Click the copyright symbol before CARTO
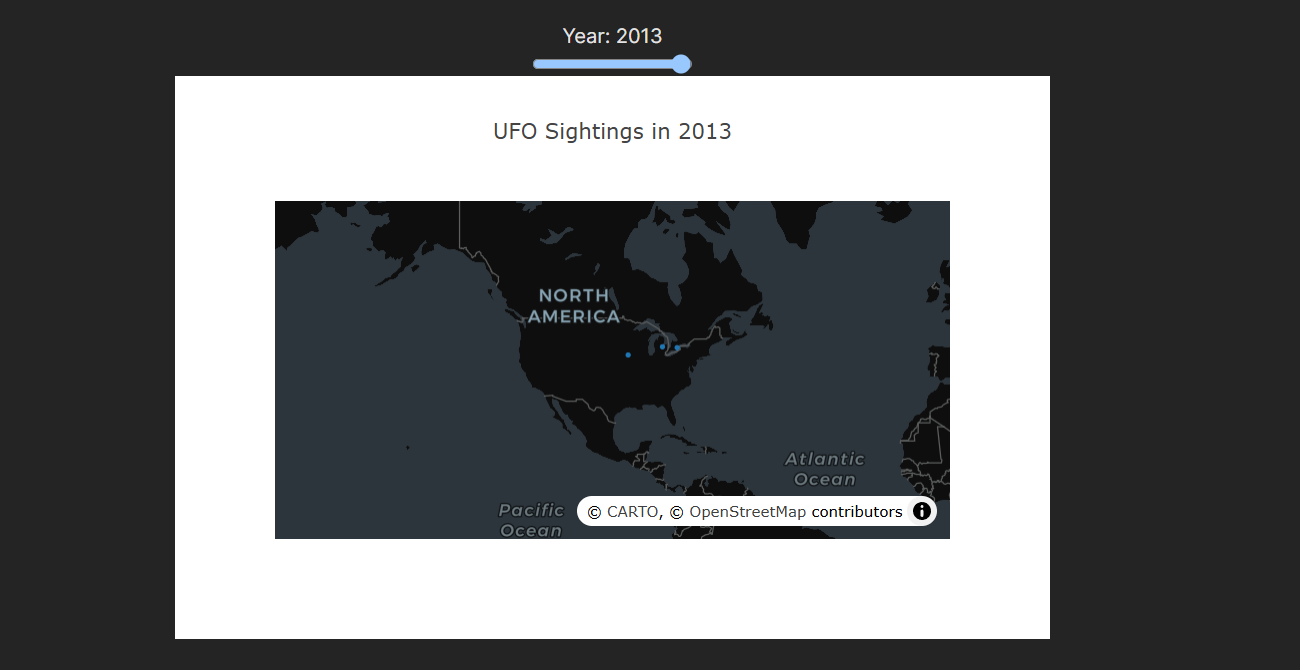Image resolution: width=1300 pixels, height=670 pixels. pos(593,511)
